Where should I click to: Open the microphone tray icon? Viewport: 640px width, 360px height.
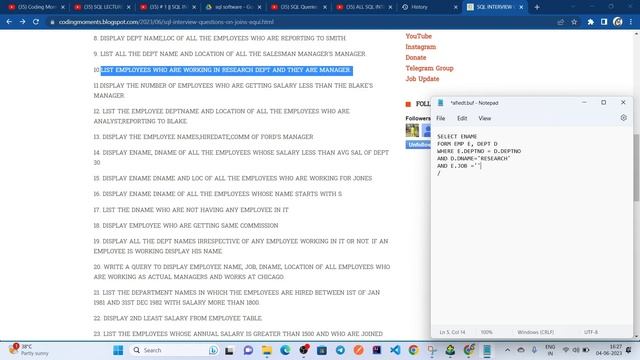pyautogui.click(x=534, y=350)
